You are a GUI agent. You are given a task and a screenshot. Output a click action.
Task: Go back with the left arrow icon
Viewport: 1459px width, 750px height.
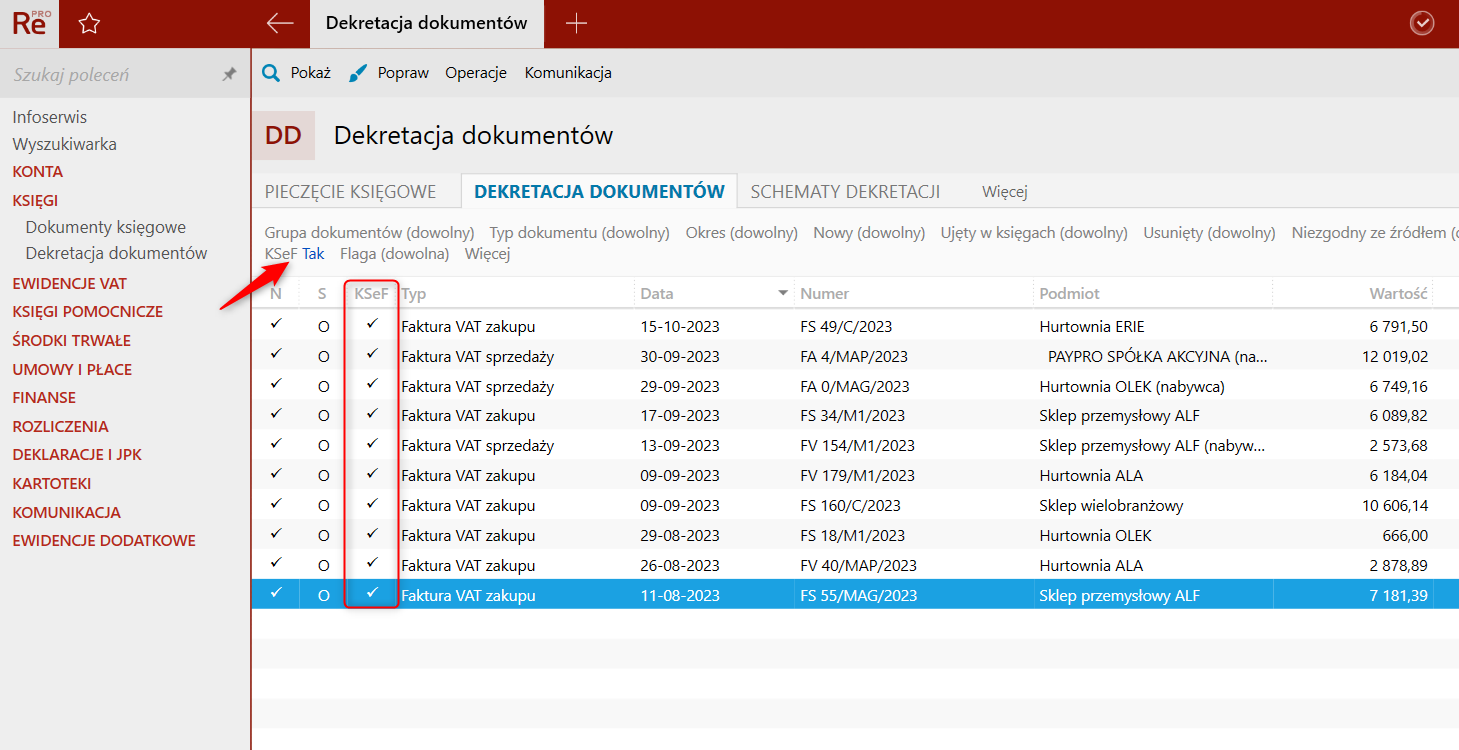(280, 23)
